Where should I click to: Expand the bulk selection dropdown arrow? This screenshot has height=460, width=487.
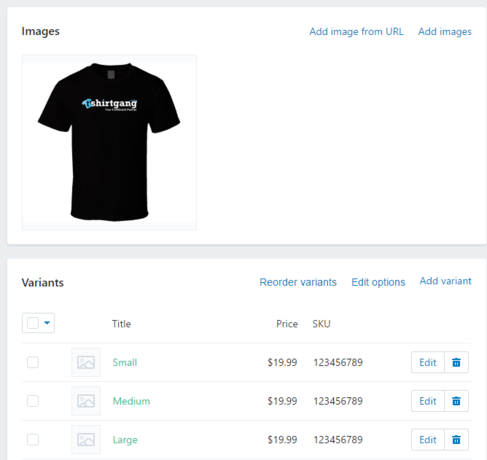tap(47, 323)
